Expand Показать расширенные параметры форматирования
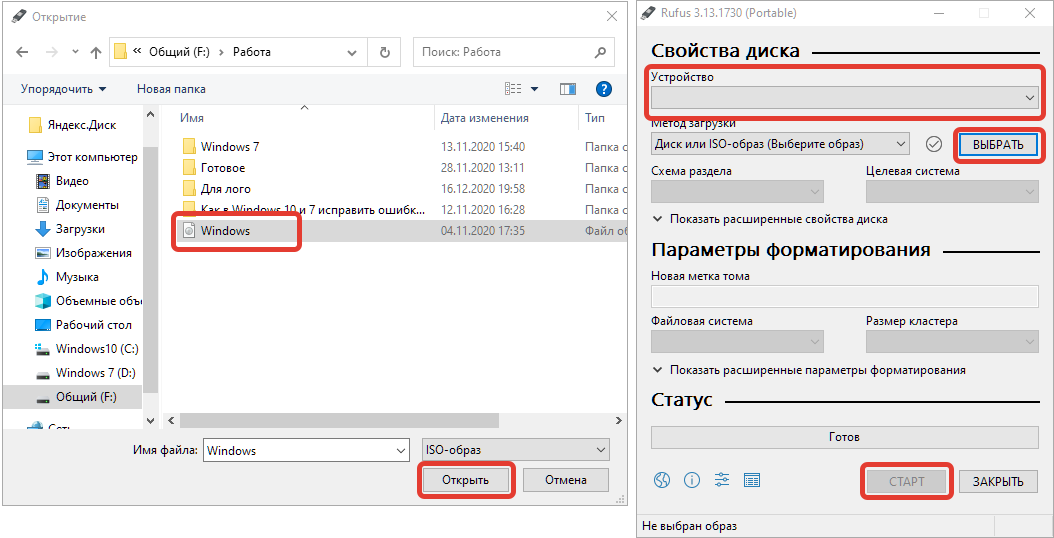 [x=809, y=370]
